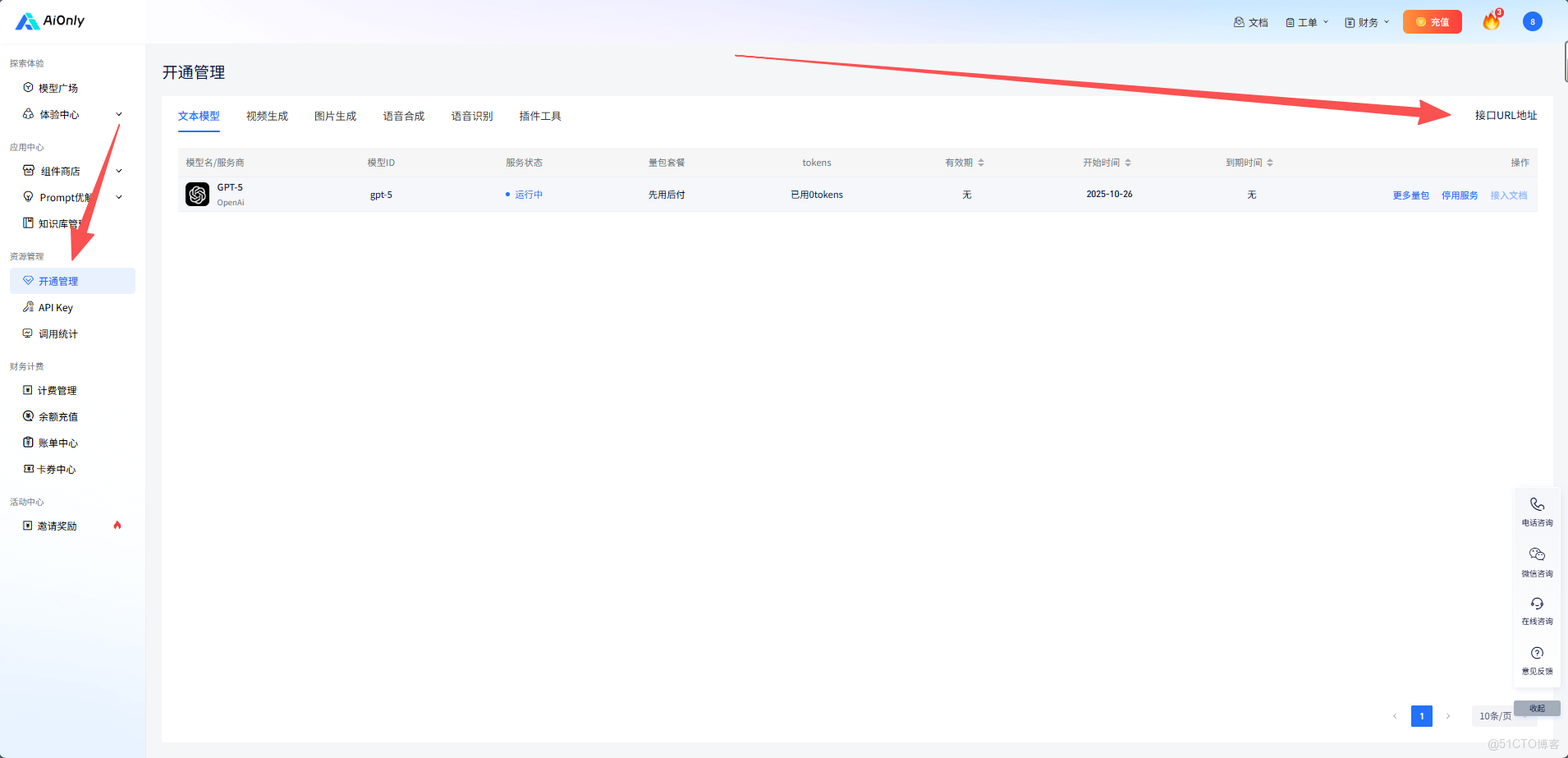Expand the Prompt优化 chevron

[x=119, y=197]
